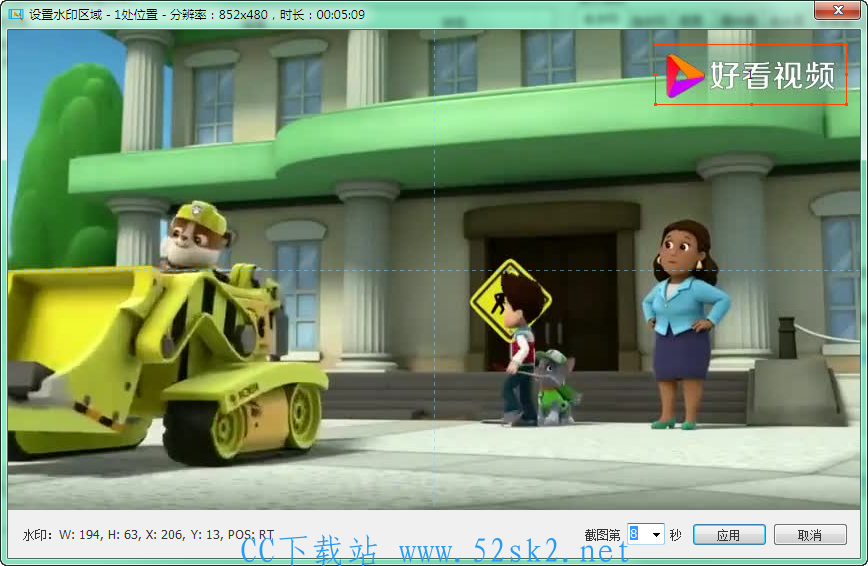The width and height of the screenshot is (868, 566).
Task: Click inside the 好看视频 watermark selection box
Action: click(x=751, y=74)
